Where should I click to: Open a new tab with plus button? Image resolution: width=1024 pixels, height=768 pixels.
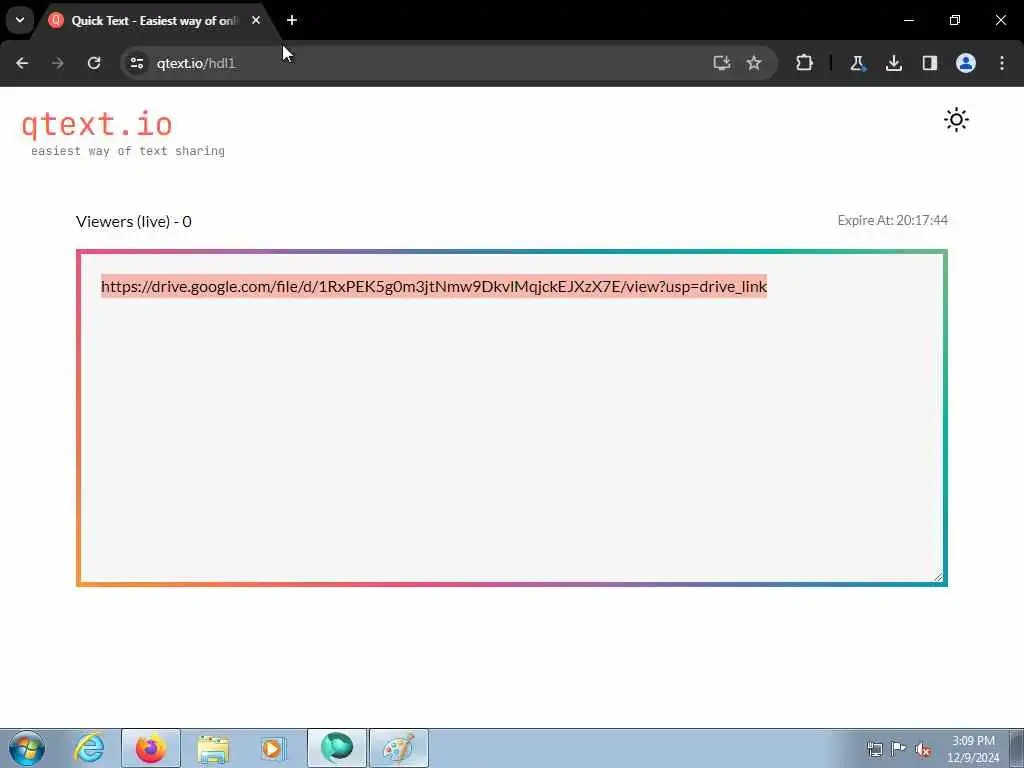pos(292,20)
